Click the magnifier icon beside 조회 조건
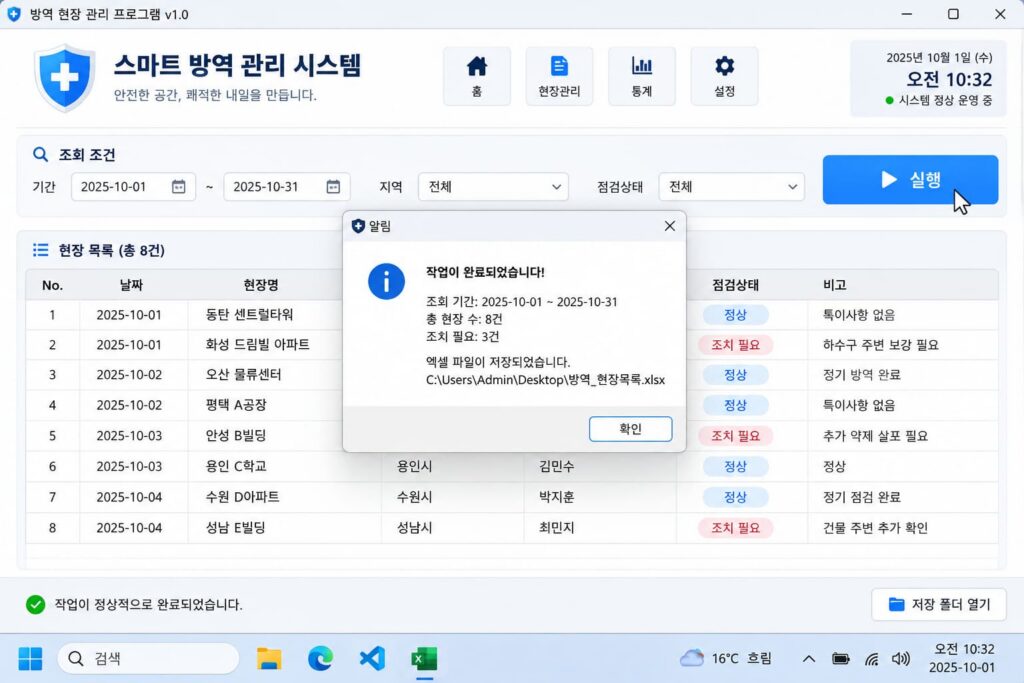Viewport: 1024px width, 683px height. [x=40, y=155]
